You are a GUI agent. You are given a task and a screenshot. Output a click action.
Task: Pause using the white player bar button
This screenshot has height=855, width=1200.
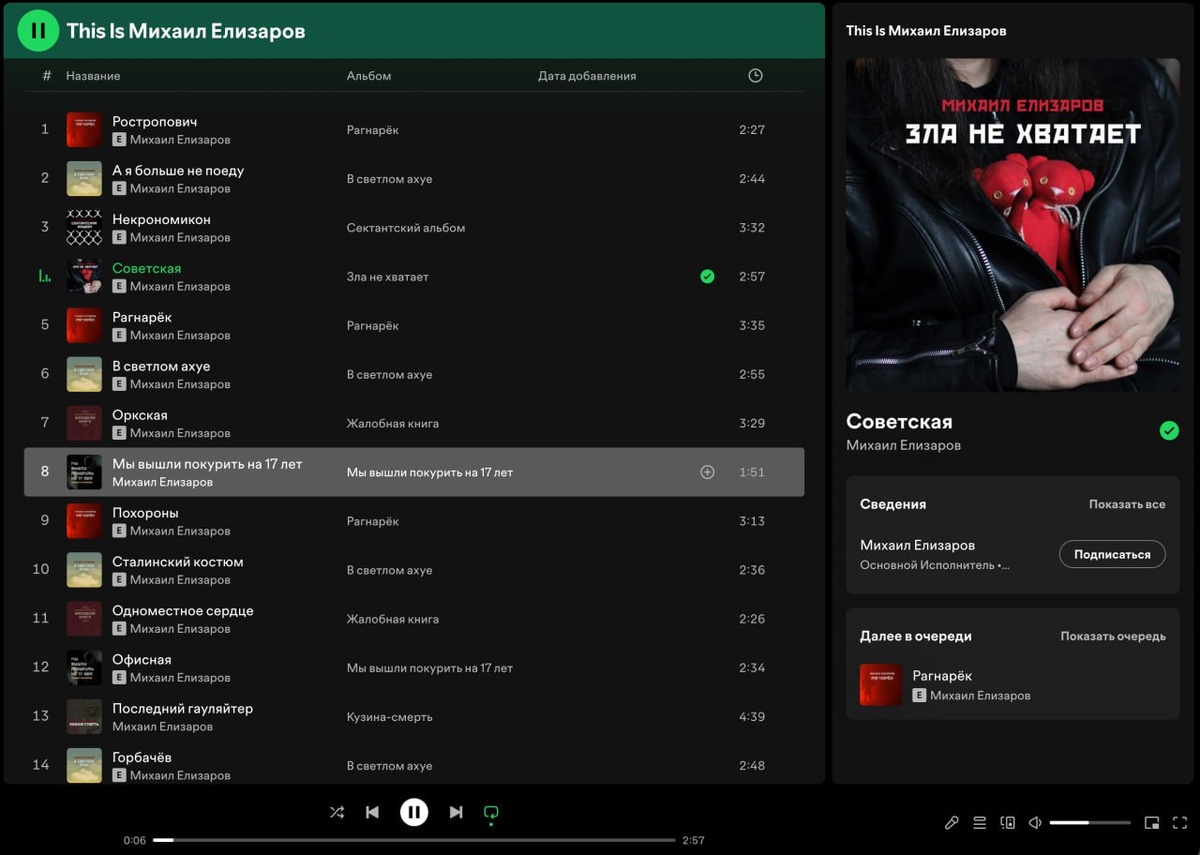[x=414, y=812]
